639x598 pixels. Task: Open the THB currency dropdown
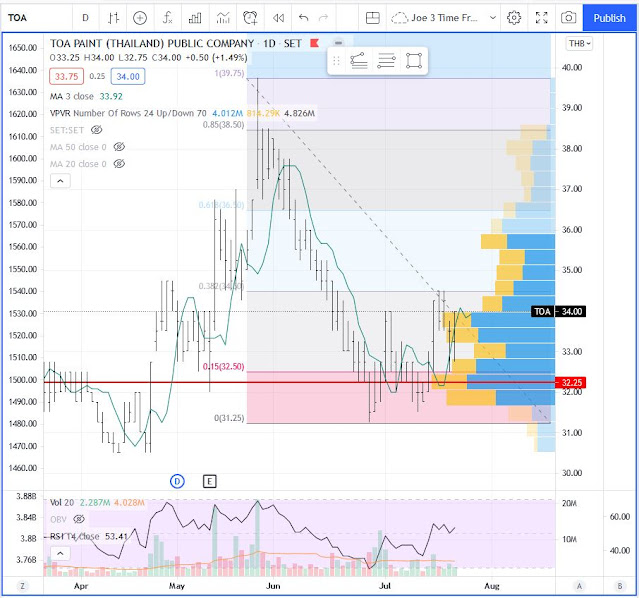579,43
